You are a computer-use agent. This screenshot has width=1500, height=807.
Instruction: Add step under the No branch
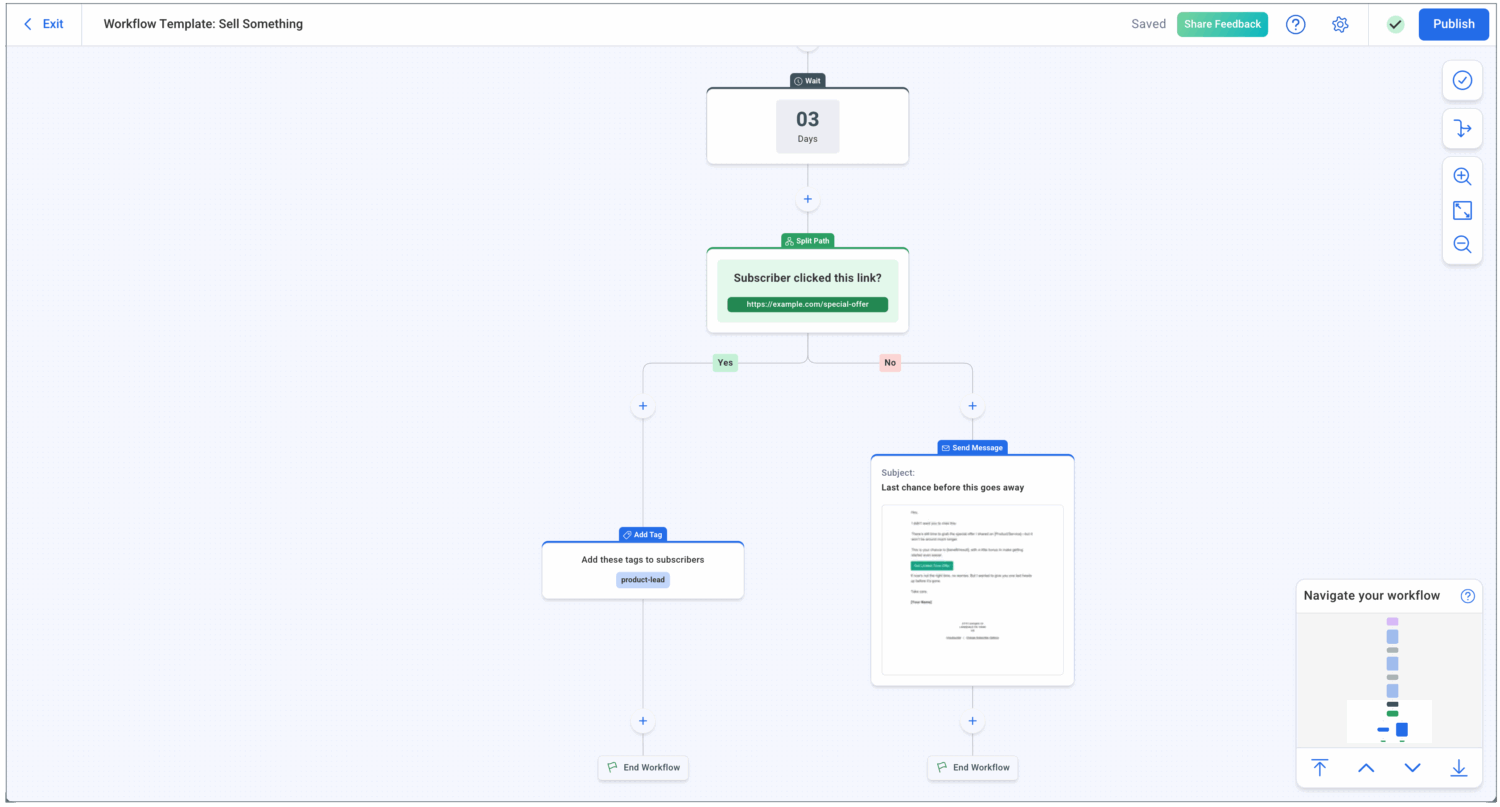[x=972, y=407]
